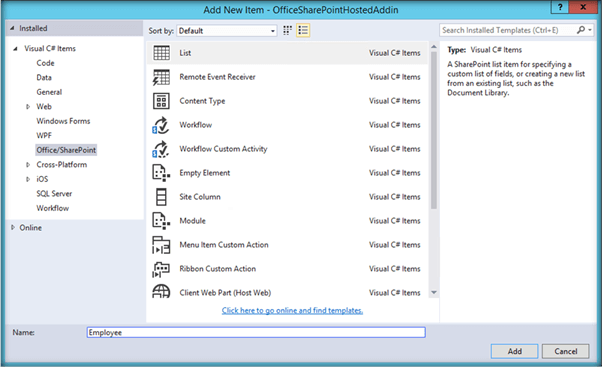Switch to small icons view
This screenshot has width=602, height=367.
(x=287, y=30)
